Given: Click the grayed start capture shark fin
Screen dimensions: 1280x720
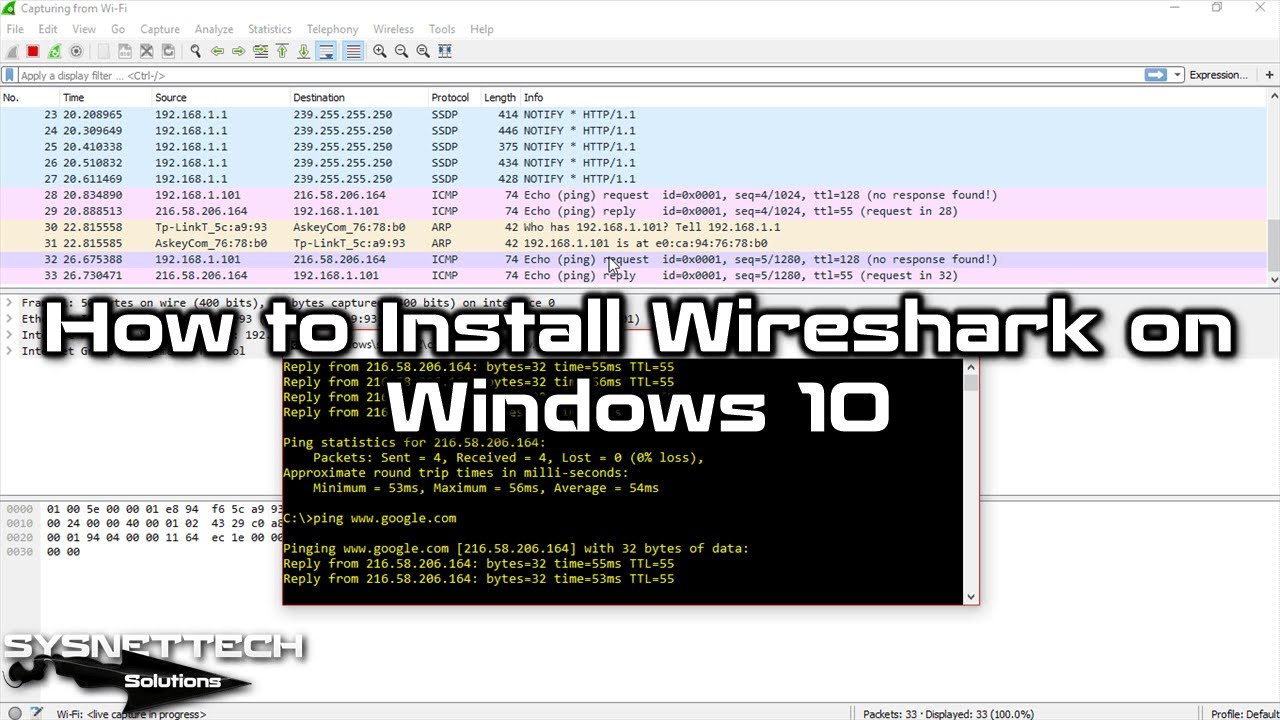Looking at the screenshot, I should click(x=12, y=51).
